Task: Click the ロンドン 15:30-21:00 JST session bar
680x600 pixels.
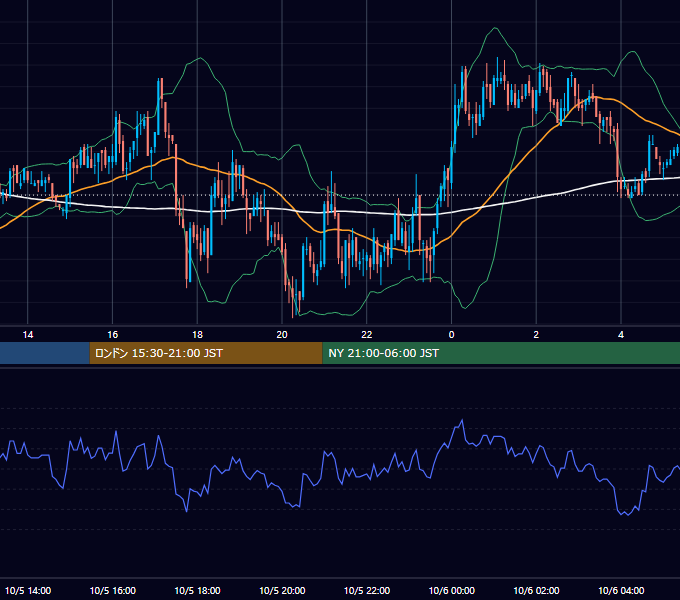Action: click(206, 353)
